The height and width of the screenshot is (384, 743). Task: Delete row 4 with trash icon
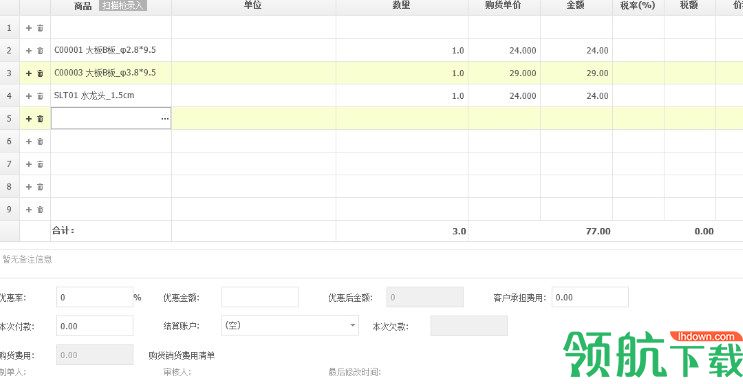(40, 96)
